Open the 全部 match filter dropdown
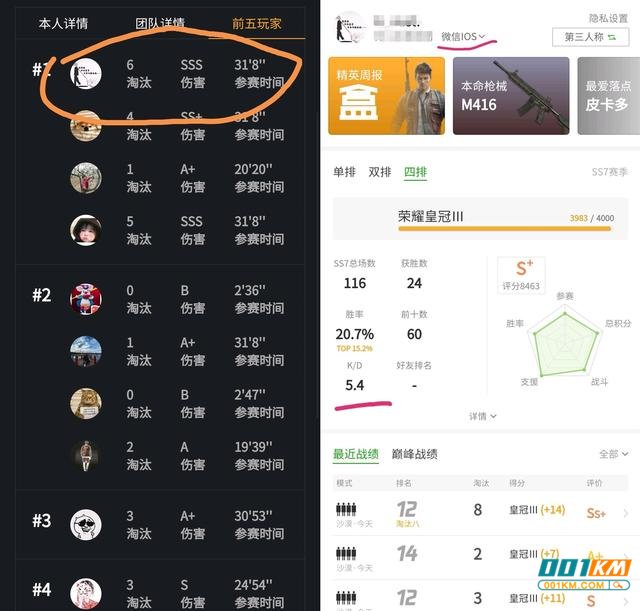640x611 pixels. tap(613, 454)
